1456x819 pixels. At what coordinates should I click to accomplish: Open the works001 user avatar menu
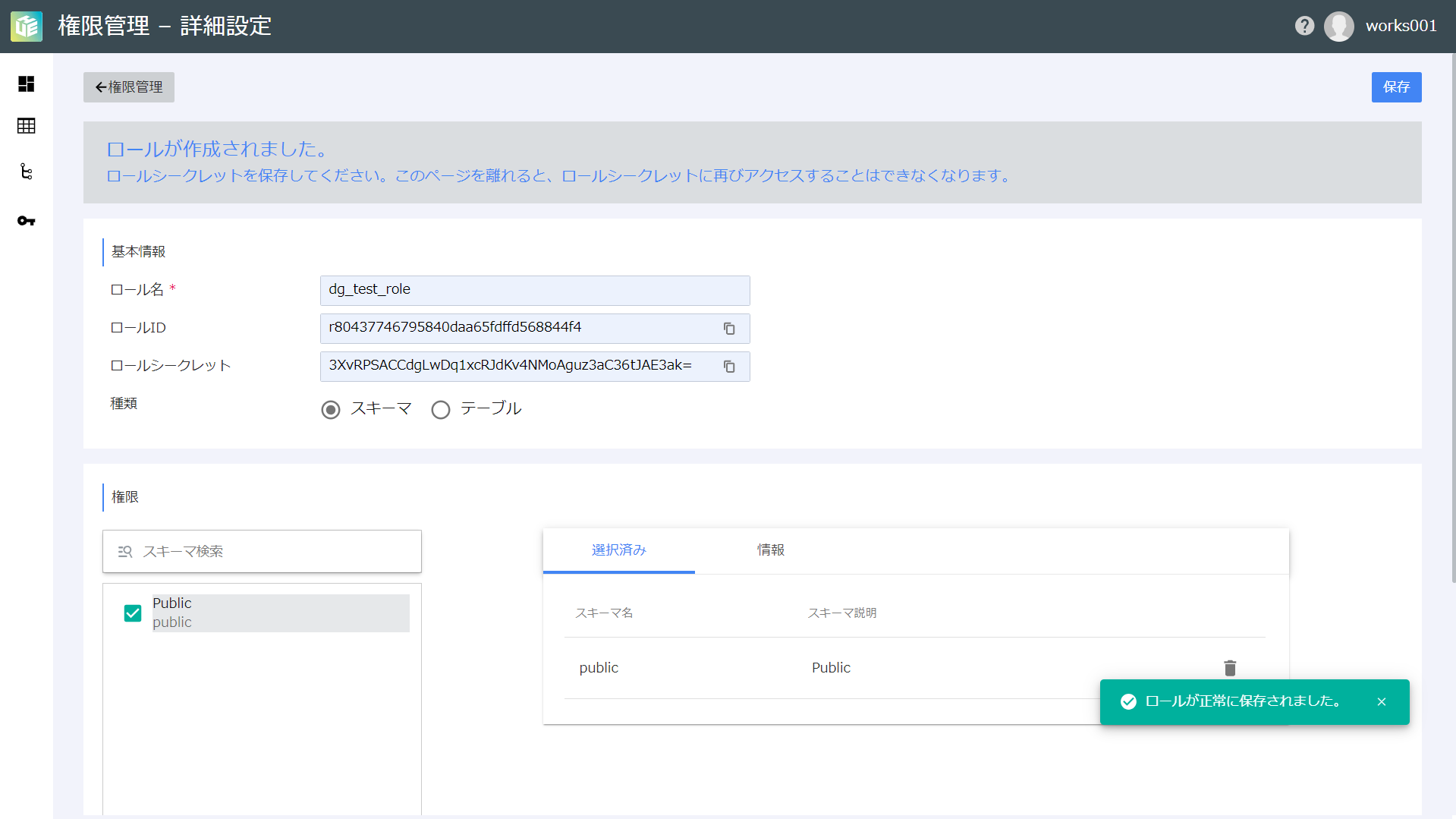1339,27
